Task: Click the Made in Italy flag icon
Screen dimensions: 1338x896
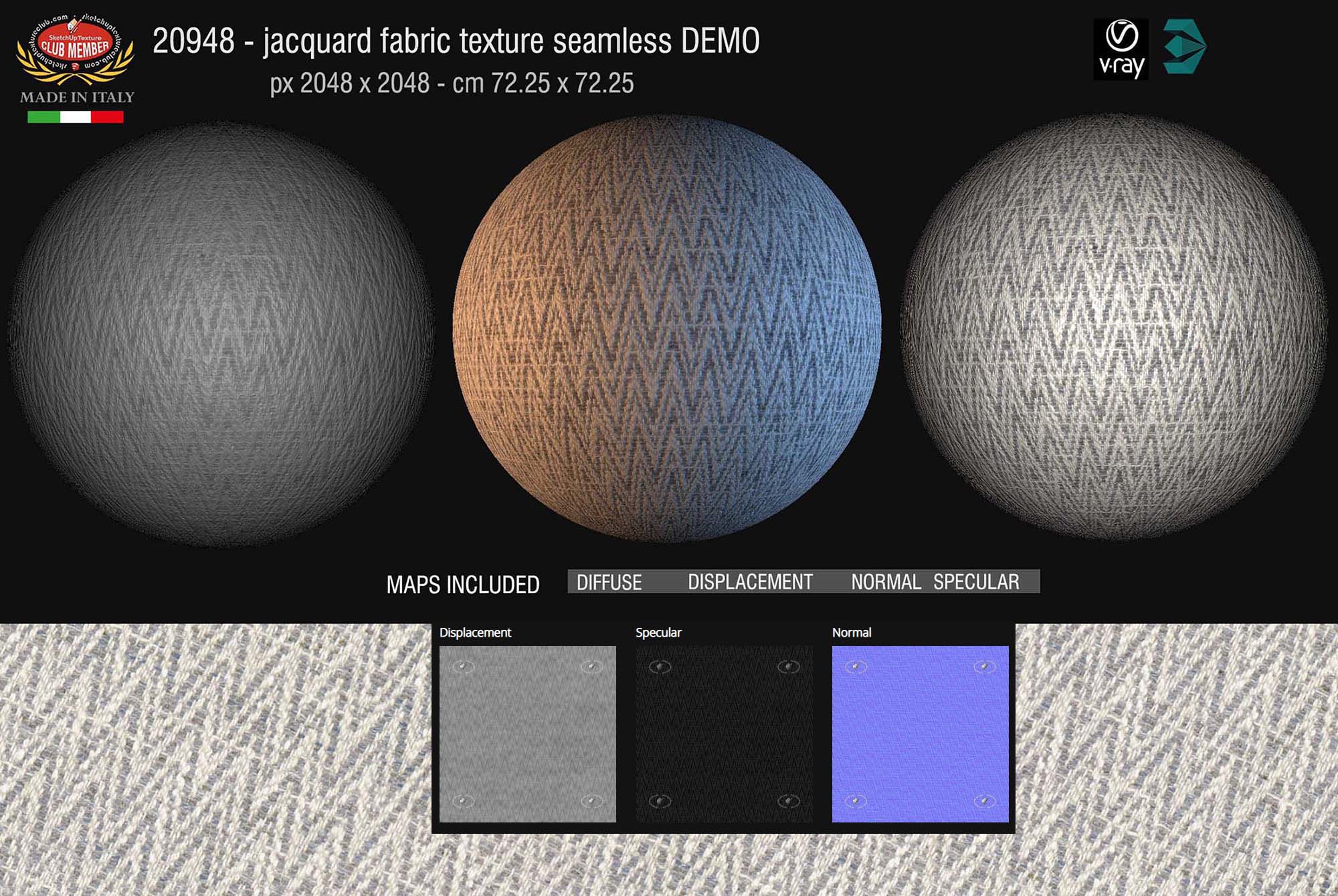Action: pyautogui.click(x=76, y=116)
